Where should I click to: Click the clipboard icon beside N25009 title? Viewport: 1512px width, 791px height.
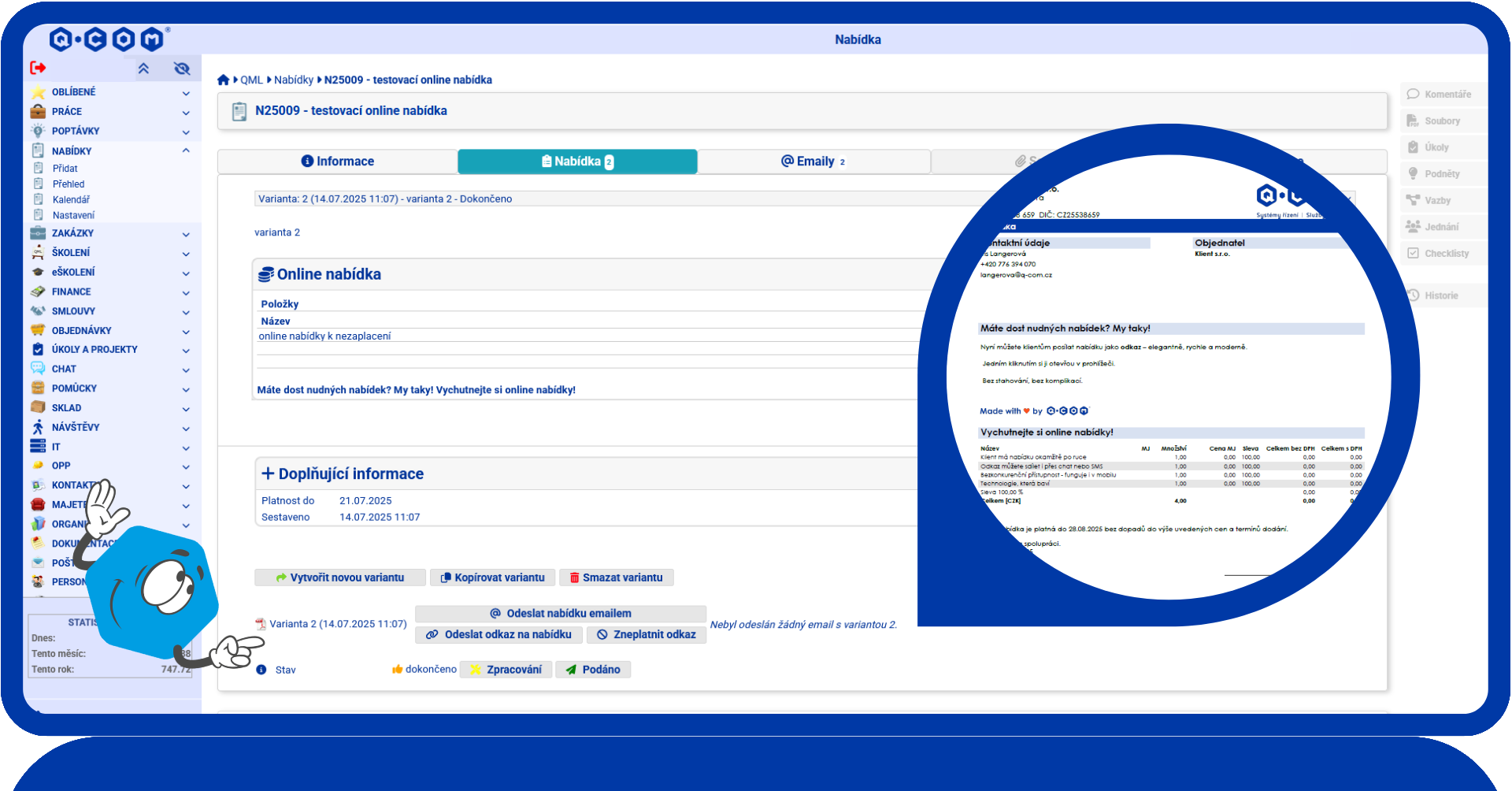tap(239, 112)
